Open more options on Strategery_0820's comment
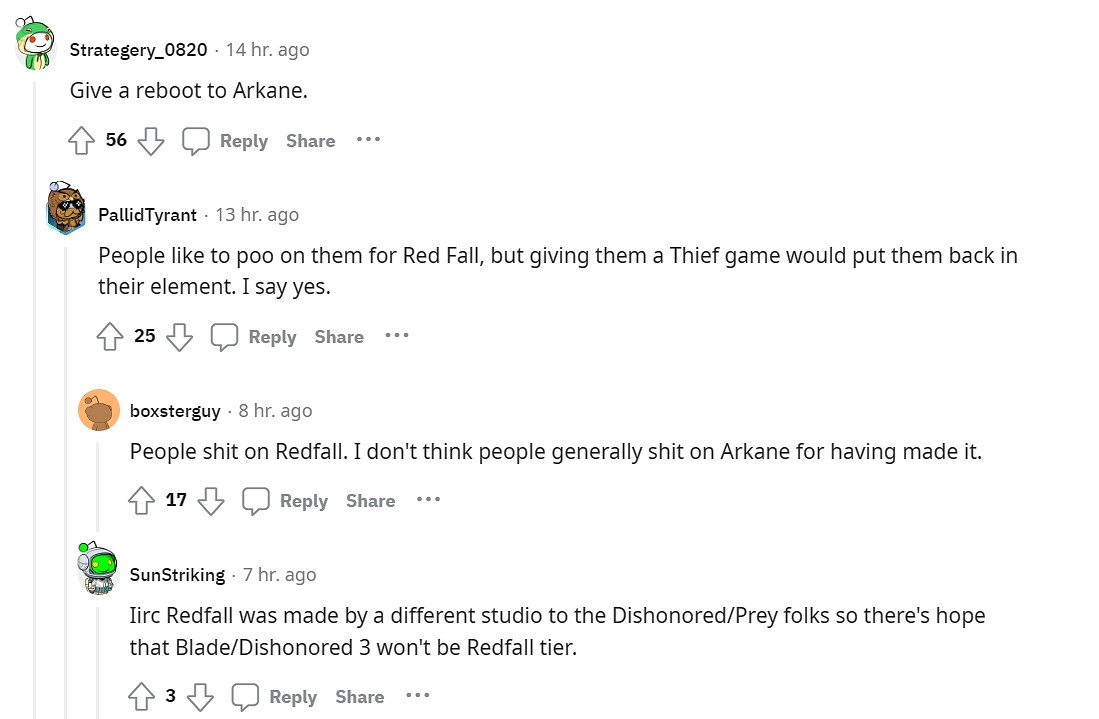This screenshot has width=1099, height=719. (368, 140)
